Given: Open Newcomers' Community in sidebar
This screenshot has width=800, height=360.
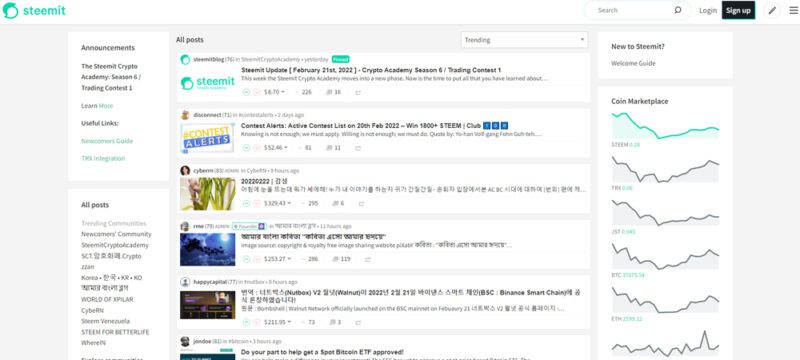Looking at the screenshot, I should (116, 234).
